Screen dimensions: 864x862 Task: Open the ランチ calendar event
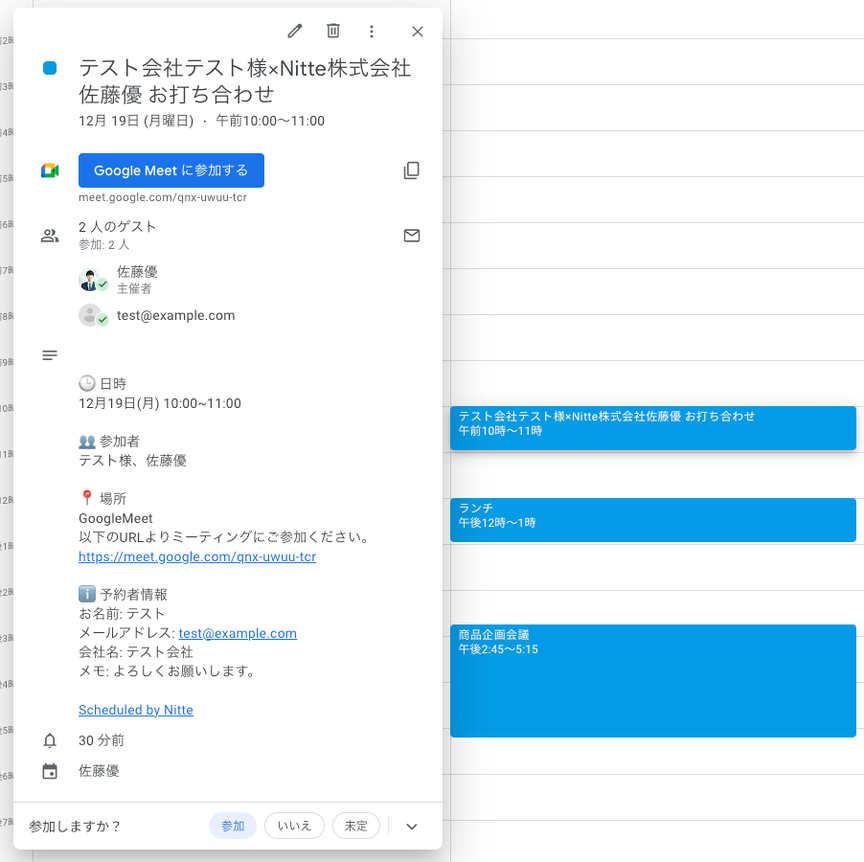(x=653, y=520)
